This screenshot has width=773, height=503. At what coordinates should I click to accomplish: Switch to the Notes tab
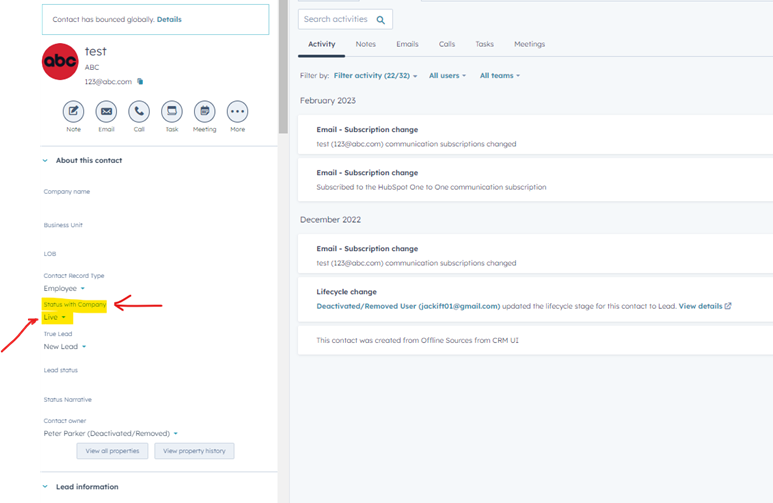tap(365, 44)
